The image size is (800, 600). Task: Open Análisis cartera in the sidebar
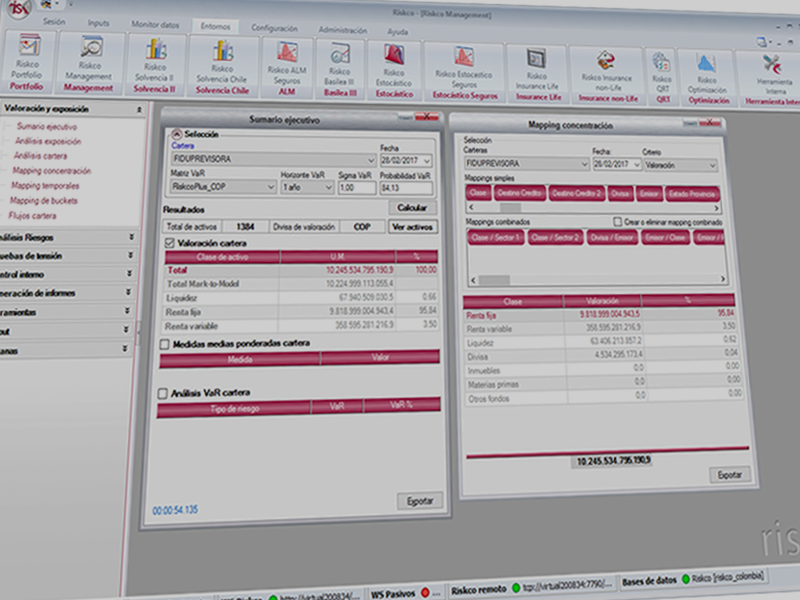[40, 156]
